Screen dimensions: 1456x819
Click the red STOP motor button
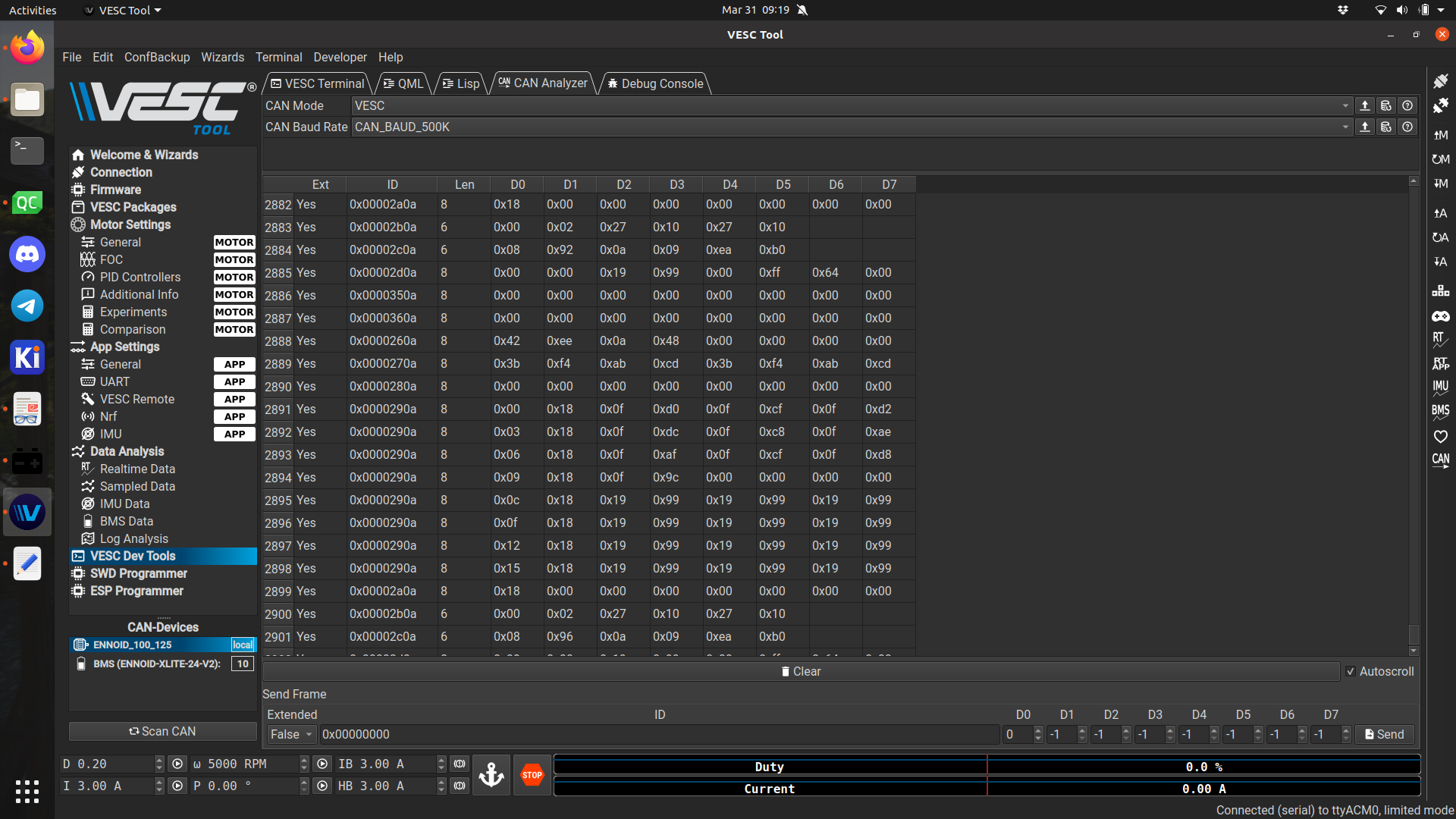click(532, 775)
